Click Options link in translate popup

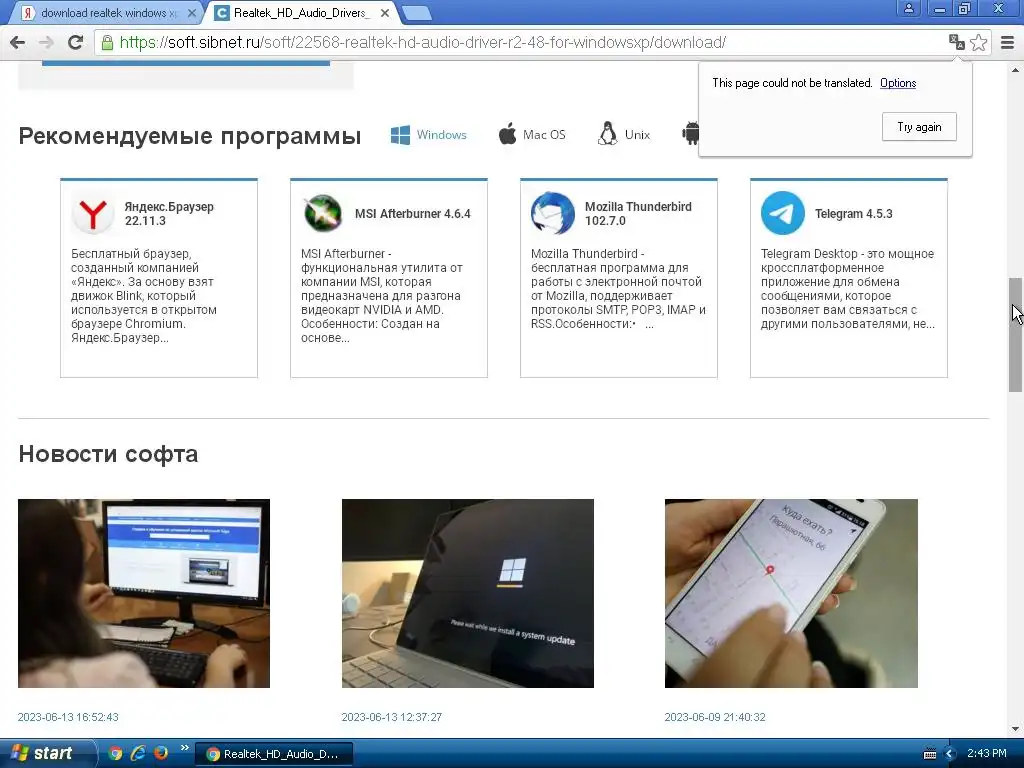898,83
